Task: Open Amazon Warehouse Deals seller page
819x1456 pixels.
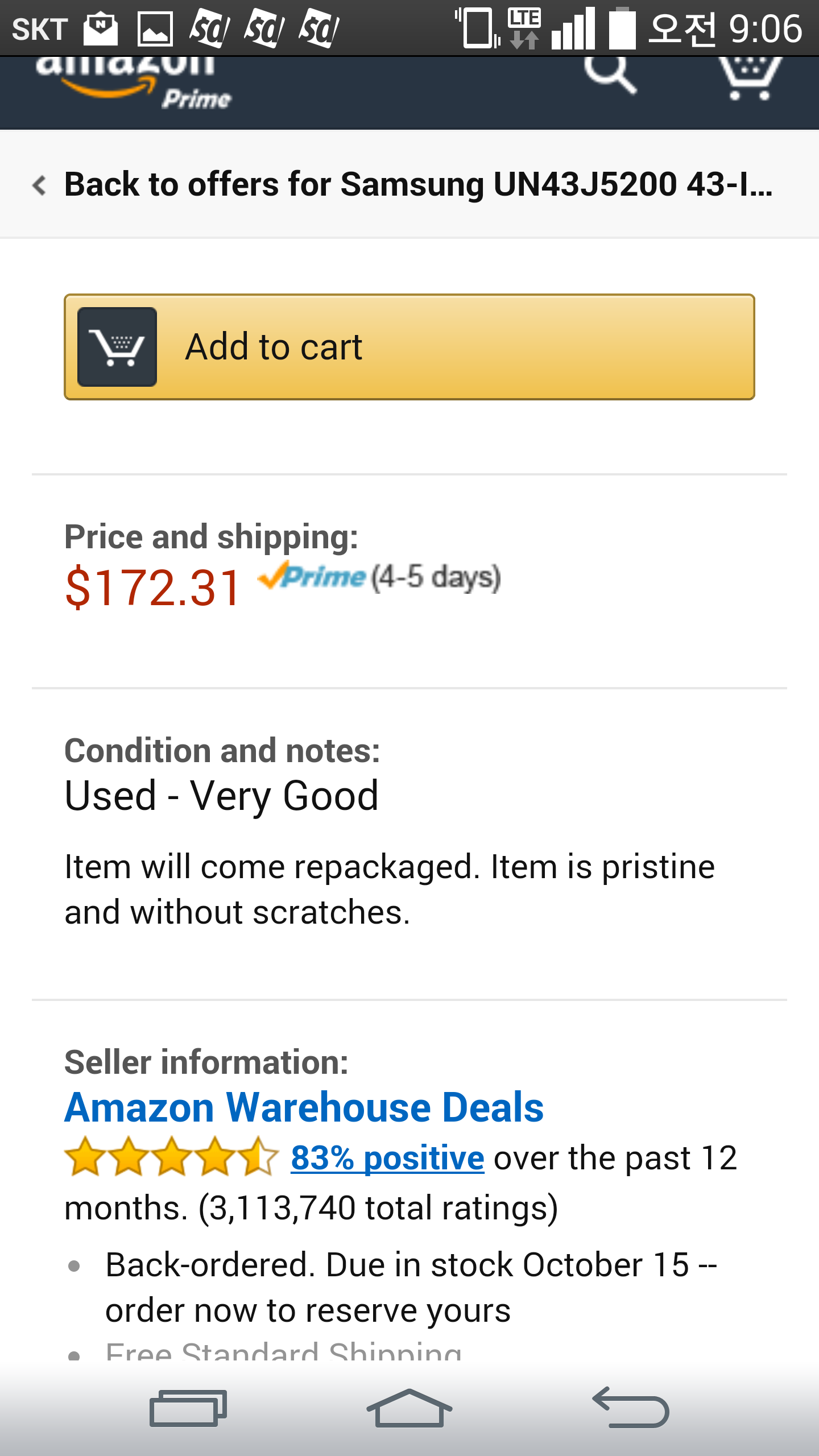Action: 304,1108
